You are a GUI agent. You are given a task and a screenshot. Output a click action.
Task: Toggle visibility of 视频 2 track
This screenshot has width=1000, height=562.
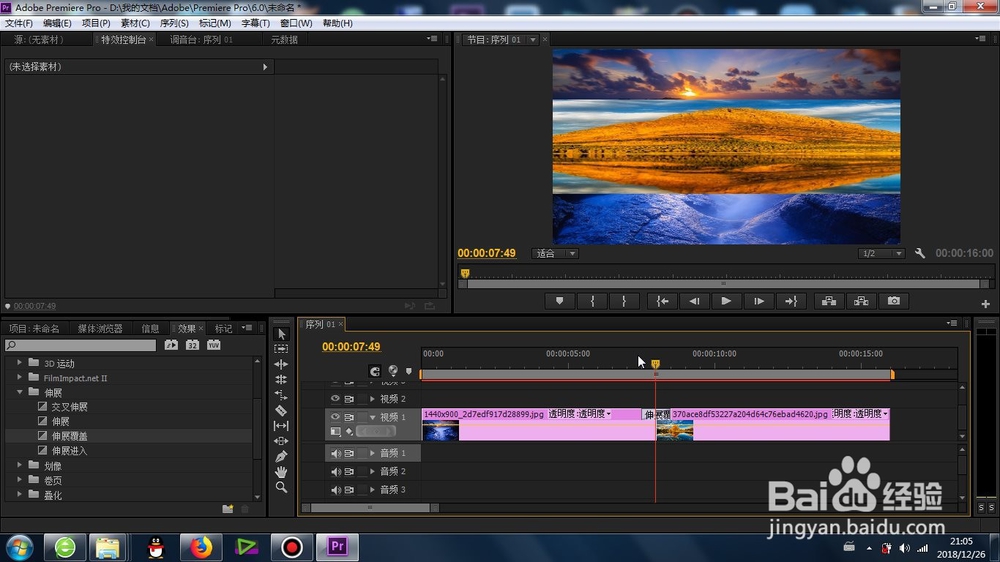pos(335,399)
